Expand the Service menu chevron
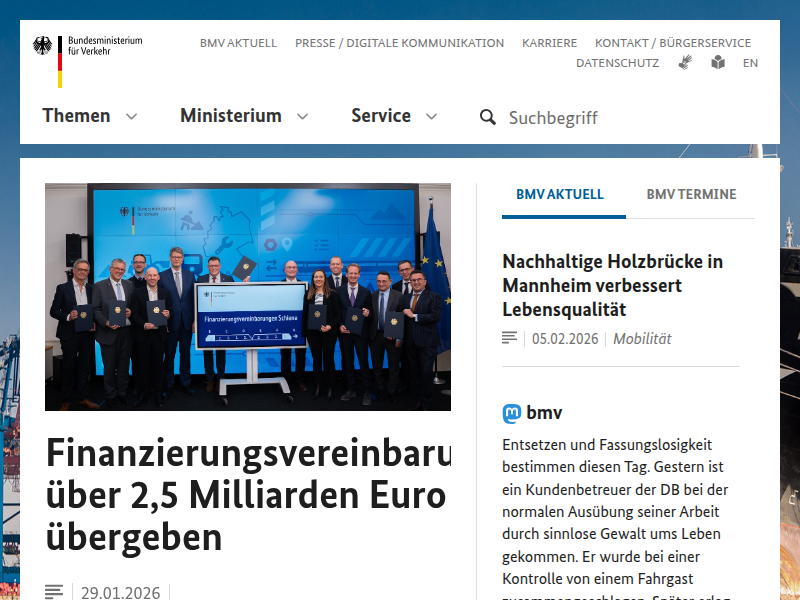The height and width of the screenshot is (600, 800). pos(431,116)
